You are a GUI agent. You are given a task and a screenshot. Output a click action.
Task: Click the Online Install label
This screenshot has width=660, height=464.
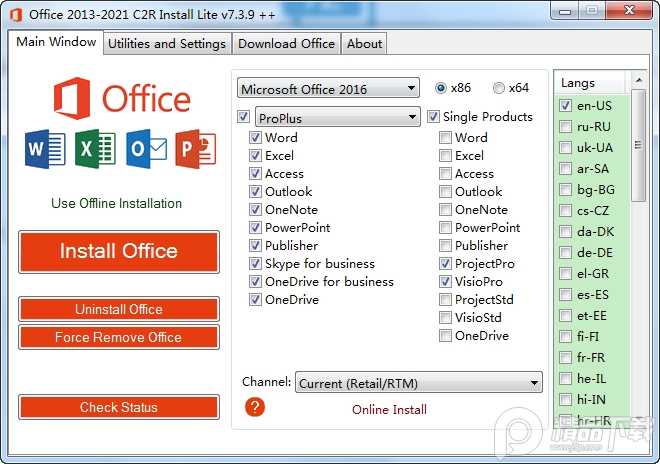pos(389,410)
